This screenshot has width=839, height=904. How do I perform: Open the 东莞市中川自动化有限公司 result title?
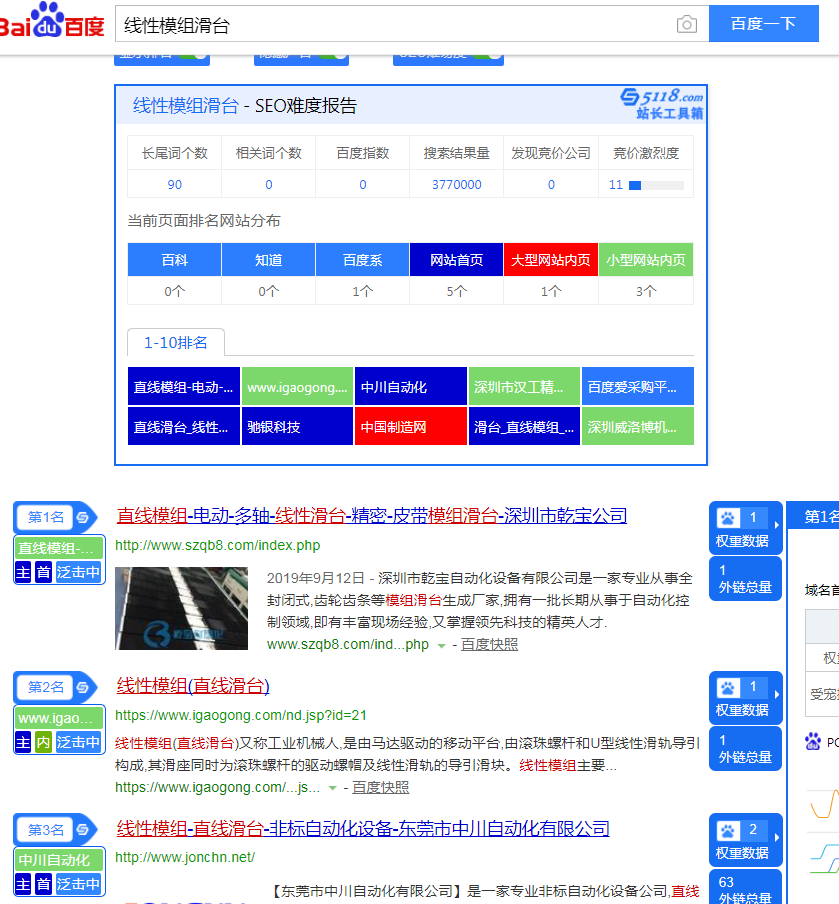pos(363,828)
